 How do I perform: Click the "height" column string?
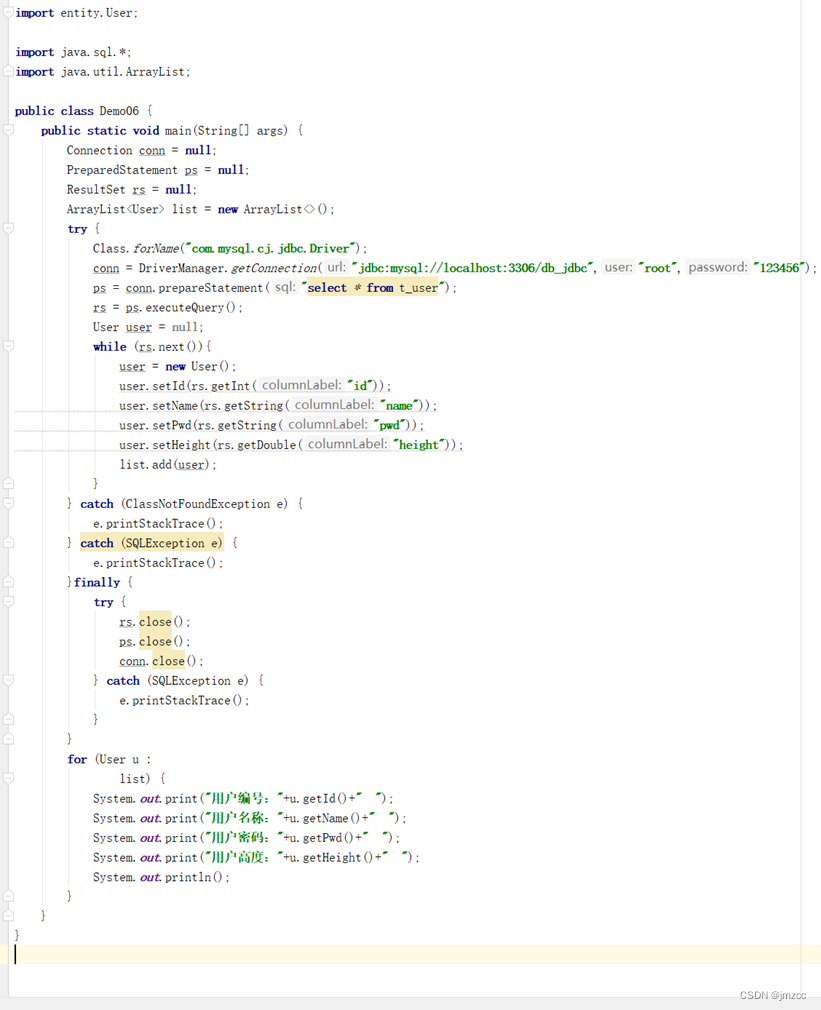(x=420, y=445)
